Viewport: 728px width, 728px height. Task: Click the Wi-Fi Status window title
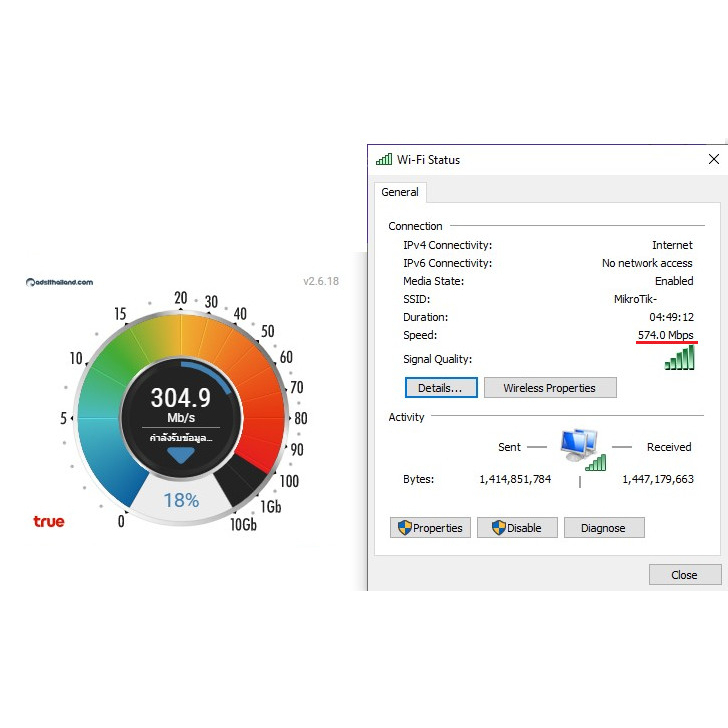click(428, 160)
